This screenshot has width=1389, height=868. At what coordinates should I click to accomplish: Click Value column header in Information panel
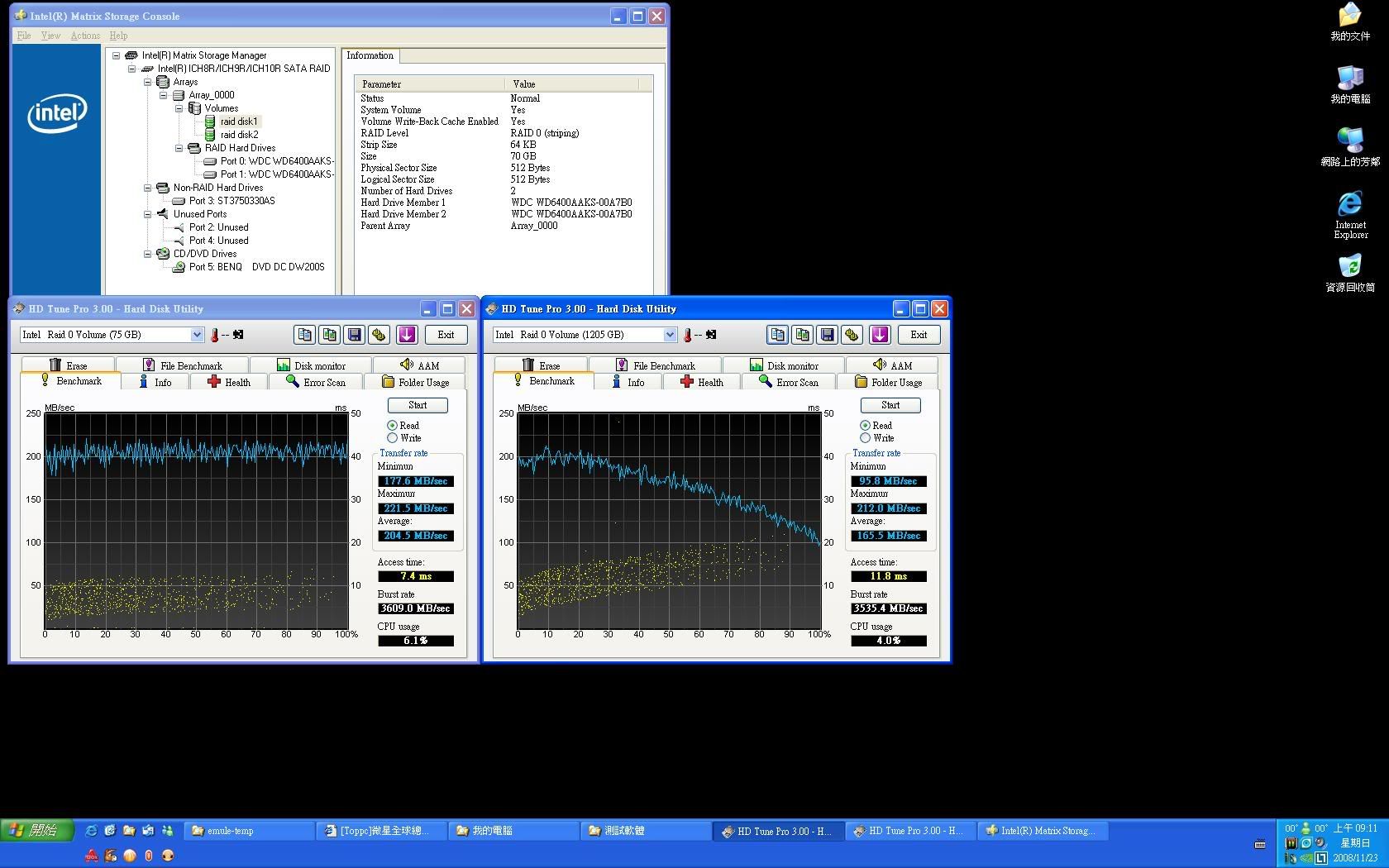click(x=572, y=84)
